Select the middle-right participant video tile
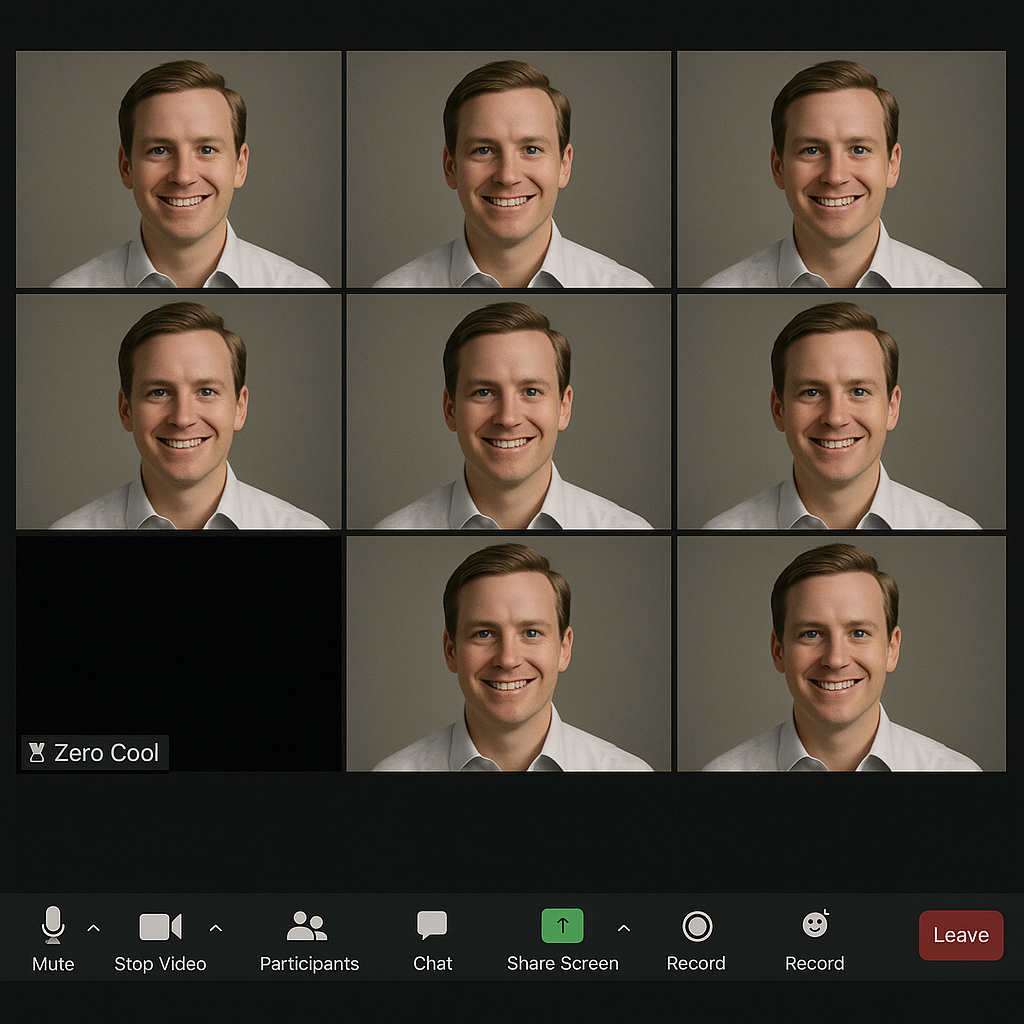The image size is (1024, 1024). (841, 411)
